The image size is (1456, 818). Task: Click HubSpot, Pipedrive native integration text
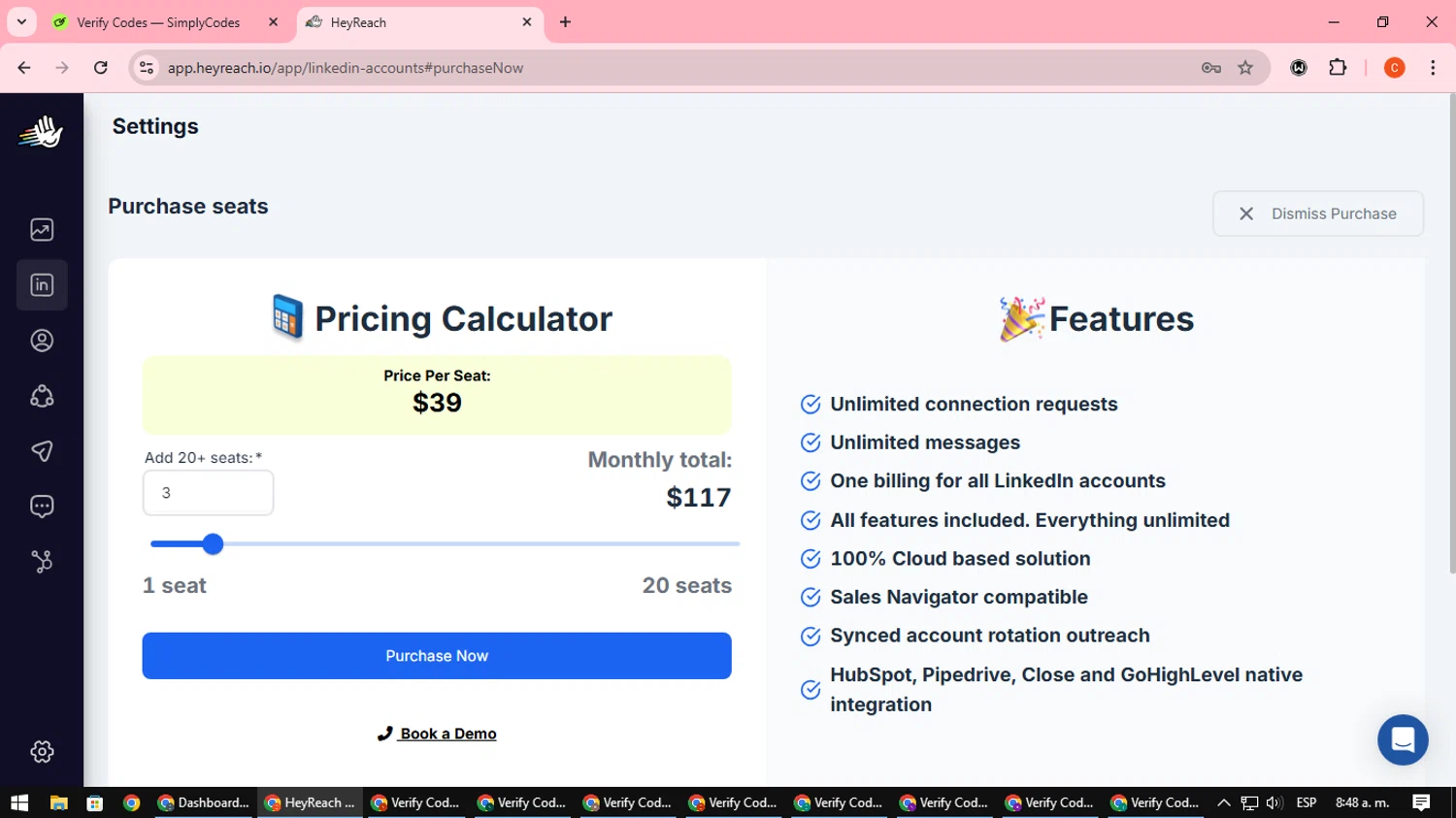pos(1066,690)
